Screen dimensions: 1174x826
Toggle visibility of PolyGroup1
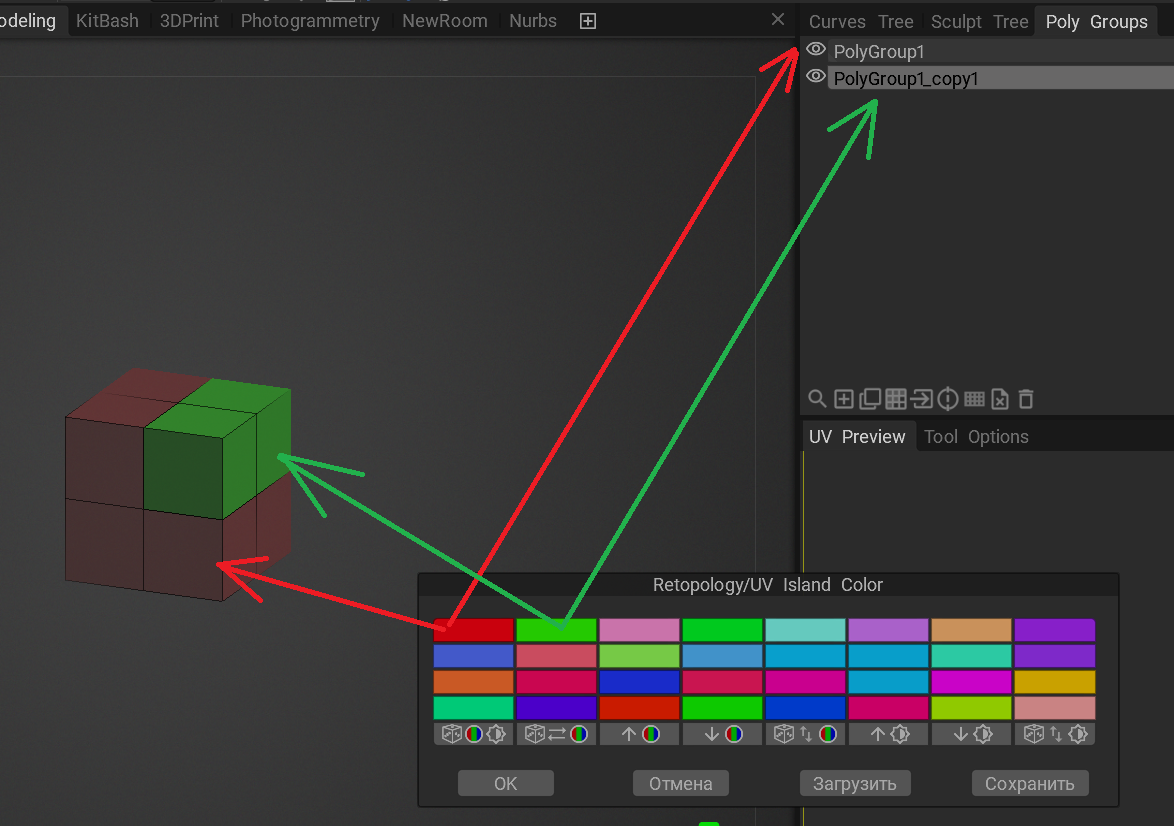(x=815, y=49)
